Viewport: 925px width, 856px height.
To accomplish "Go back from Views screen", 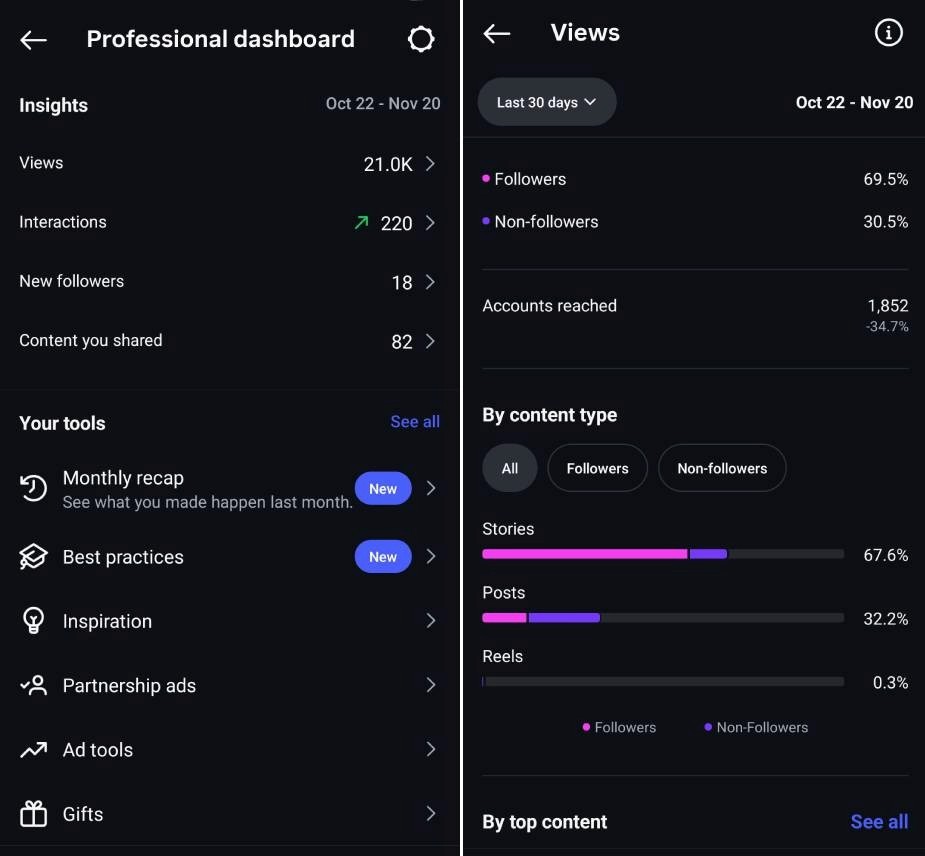I will pyautogui.click(x=496, y=33).
